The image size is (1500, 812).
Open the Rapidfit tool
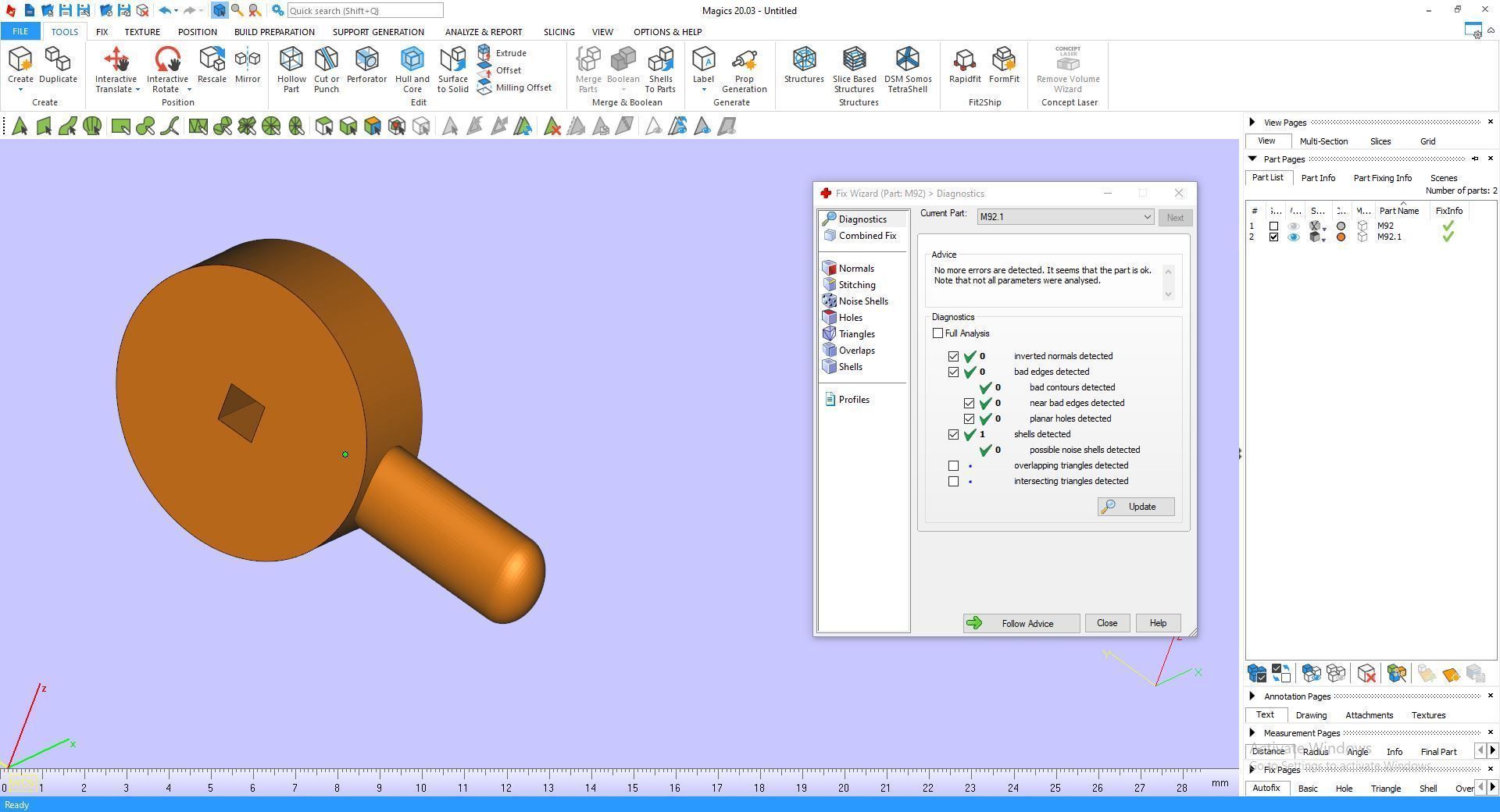pyautogui.click(x=965, y=65)
